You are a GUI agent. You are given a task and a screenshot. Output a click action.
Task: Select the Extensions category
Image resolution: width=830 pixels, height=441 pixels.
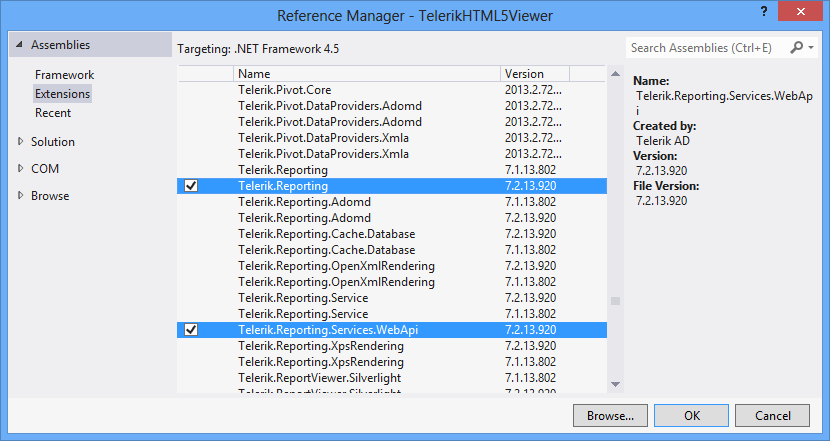pos(62,94)
